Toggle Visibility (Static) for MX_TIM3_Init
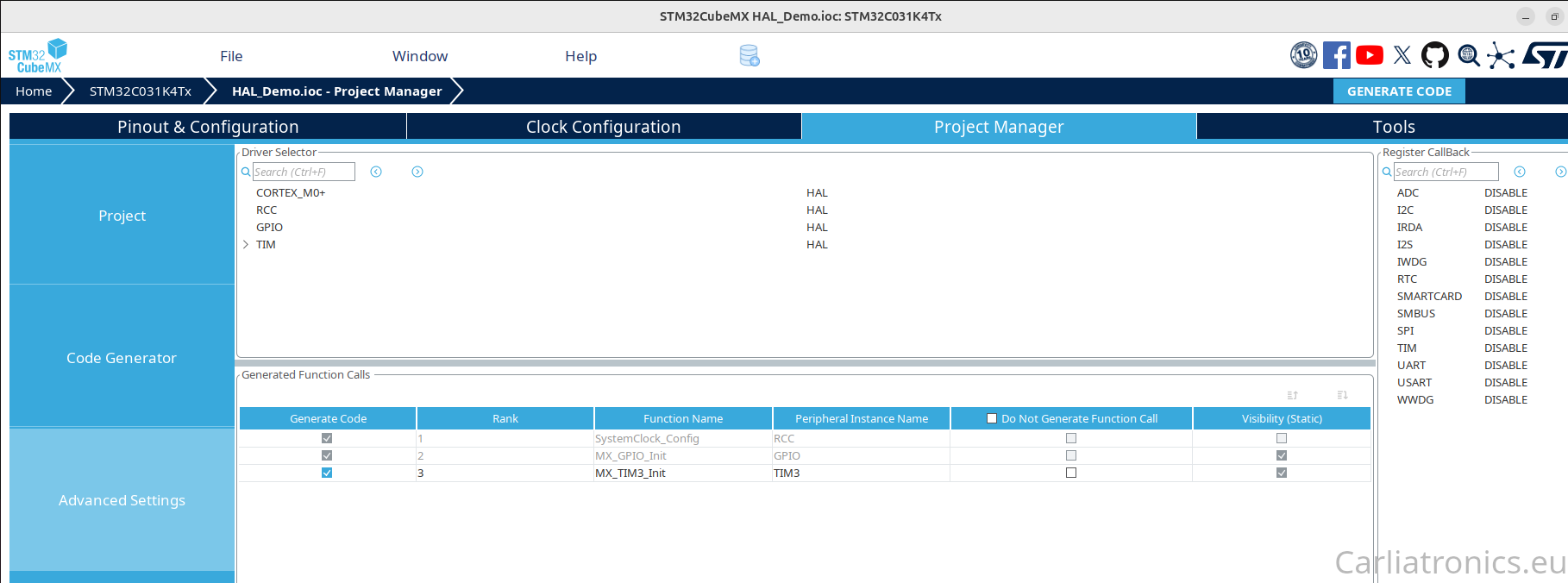 pyautogui.click(x=1282, y=473)
